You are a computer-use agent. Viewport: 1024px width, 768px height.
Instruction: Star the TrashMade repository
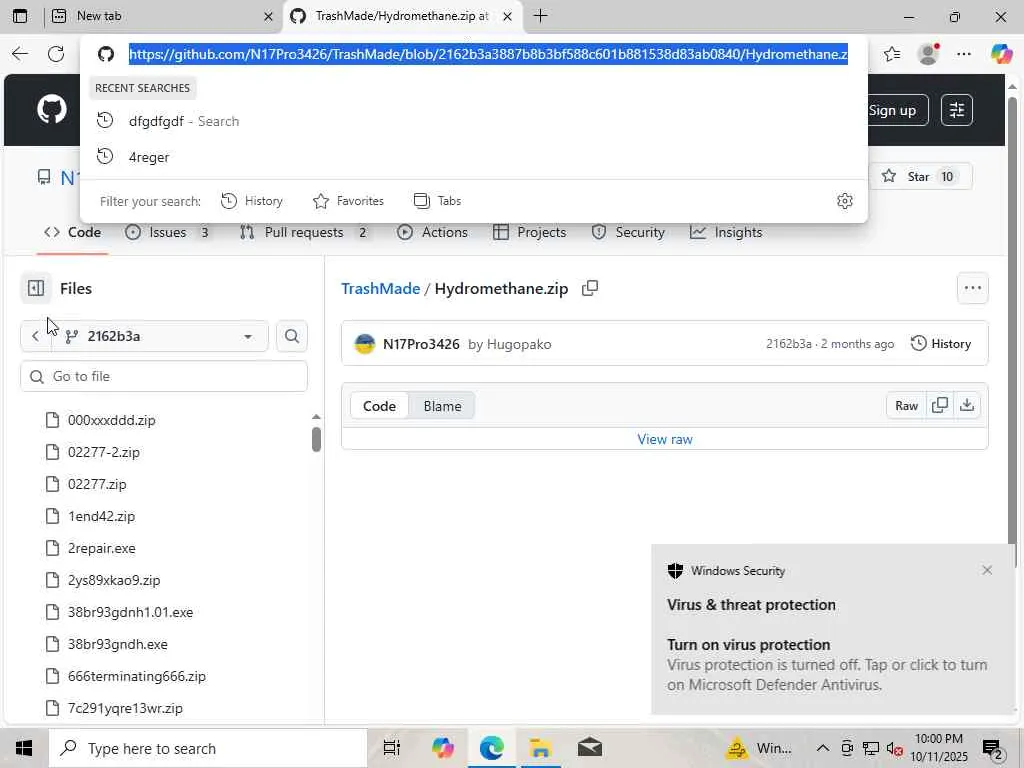pos(919,176)
